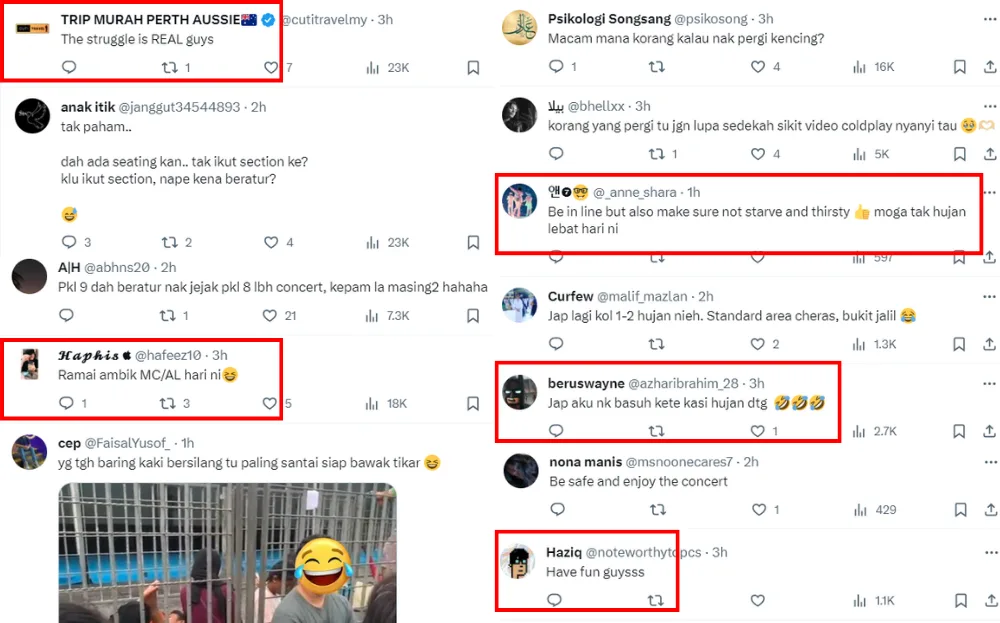Screen dimensions: 1000x623
Task: Bookmark the Haphis tweet
Action: click(473, 403)
